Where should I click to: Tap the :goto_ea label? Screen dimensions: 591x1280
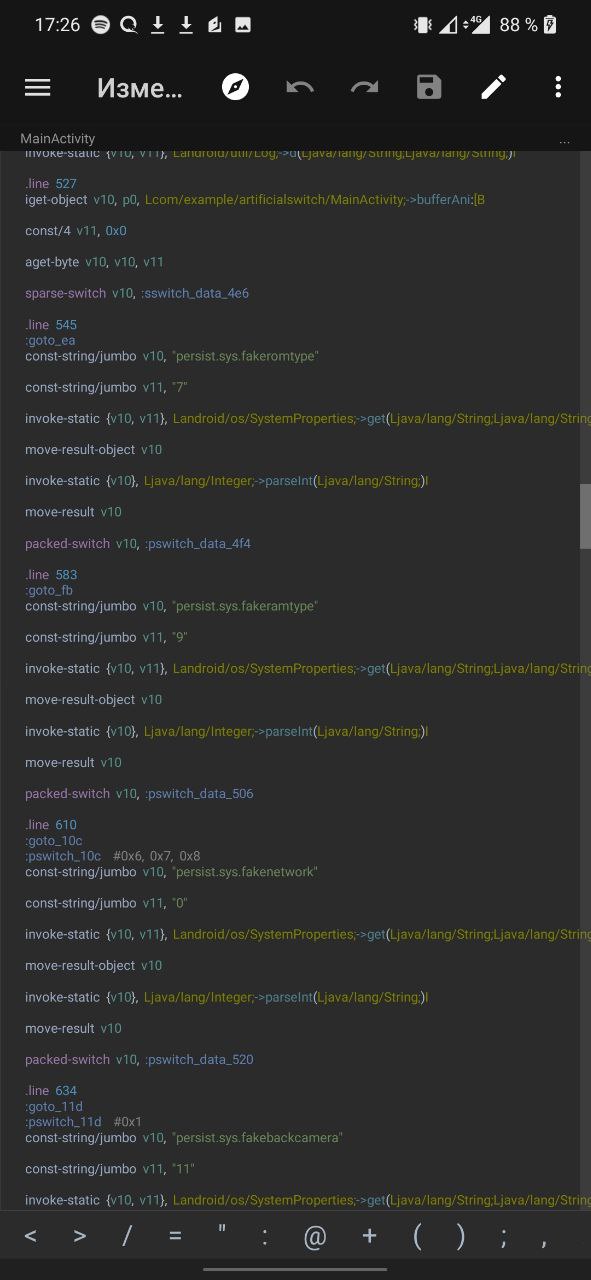point(50,341)
